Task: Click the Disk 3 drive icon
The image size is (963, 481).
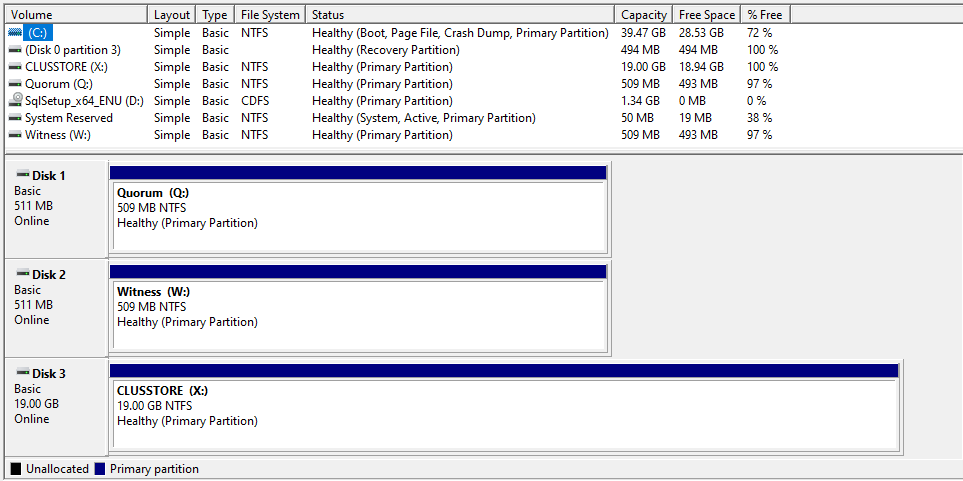Action: click(23, 373)
